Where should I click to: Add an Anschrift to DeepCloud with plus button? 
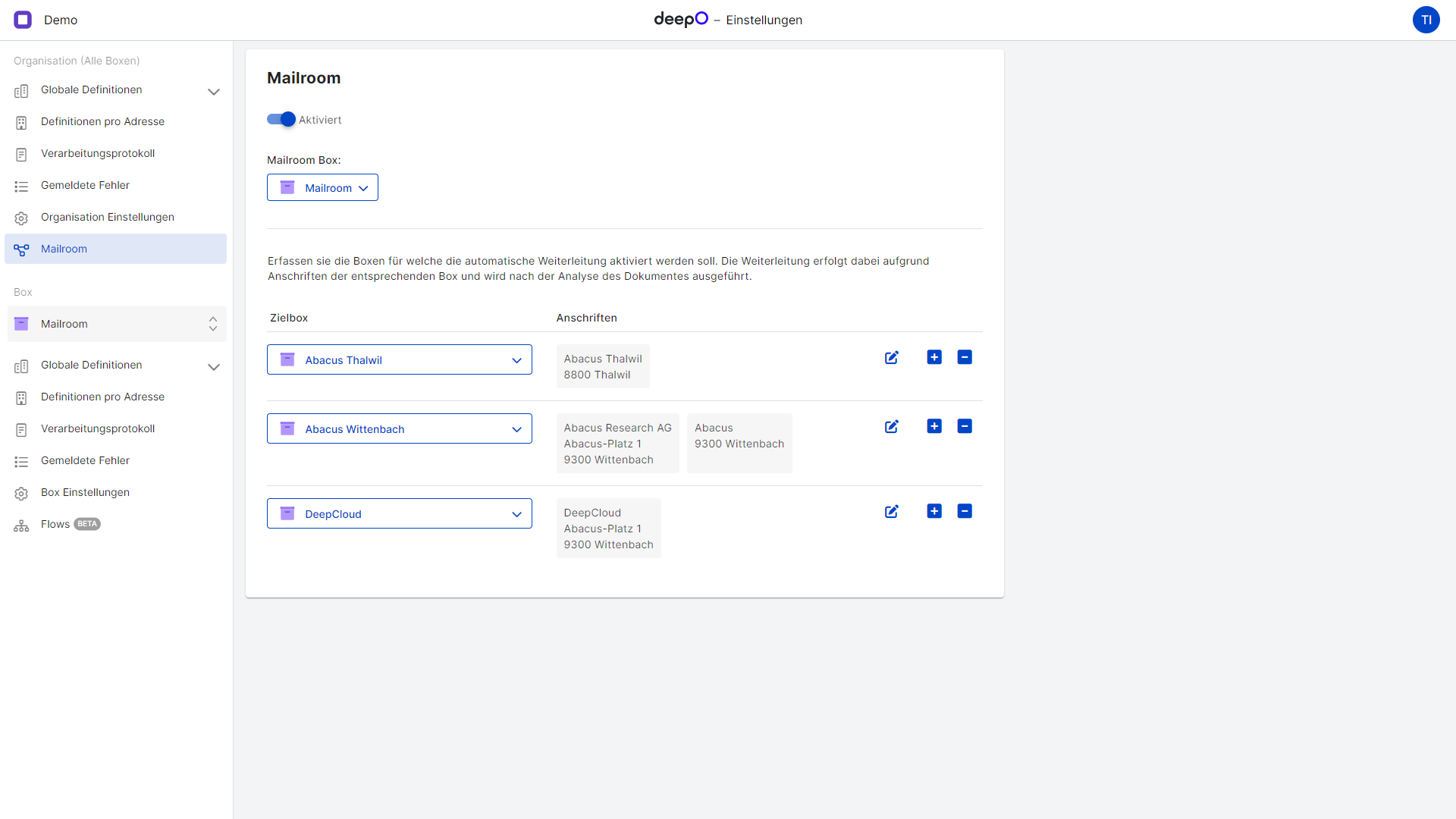point(934,511)
